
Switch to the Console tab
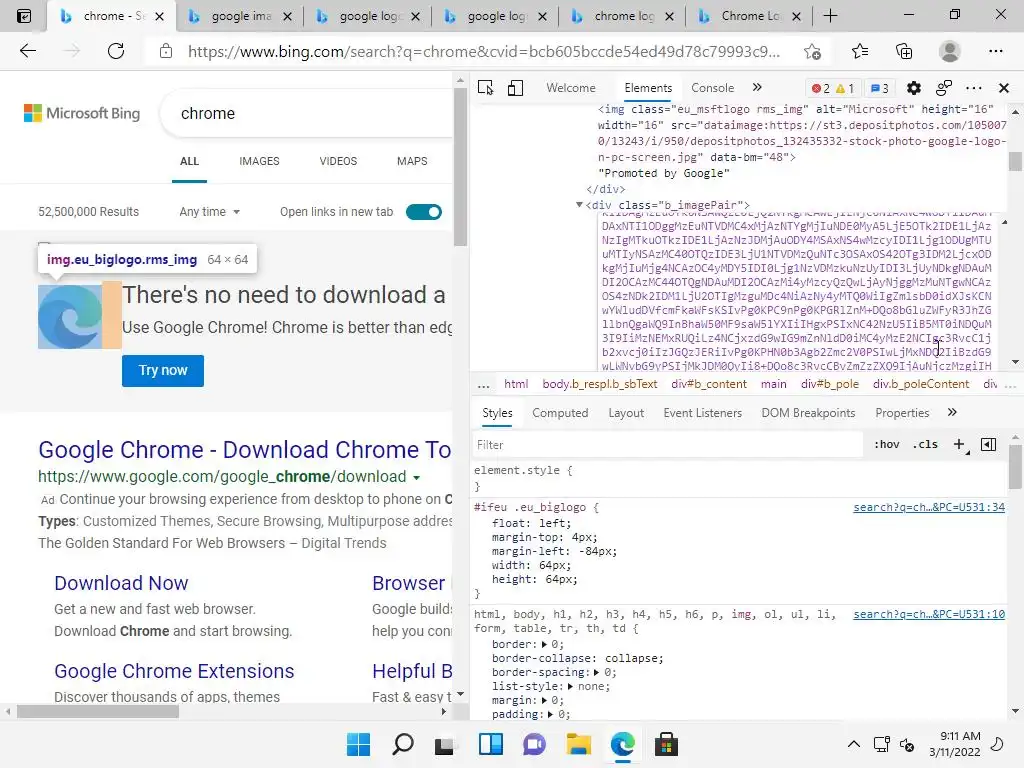712,88
